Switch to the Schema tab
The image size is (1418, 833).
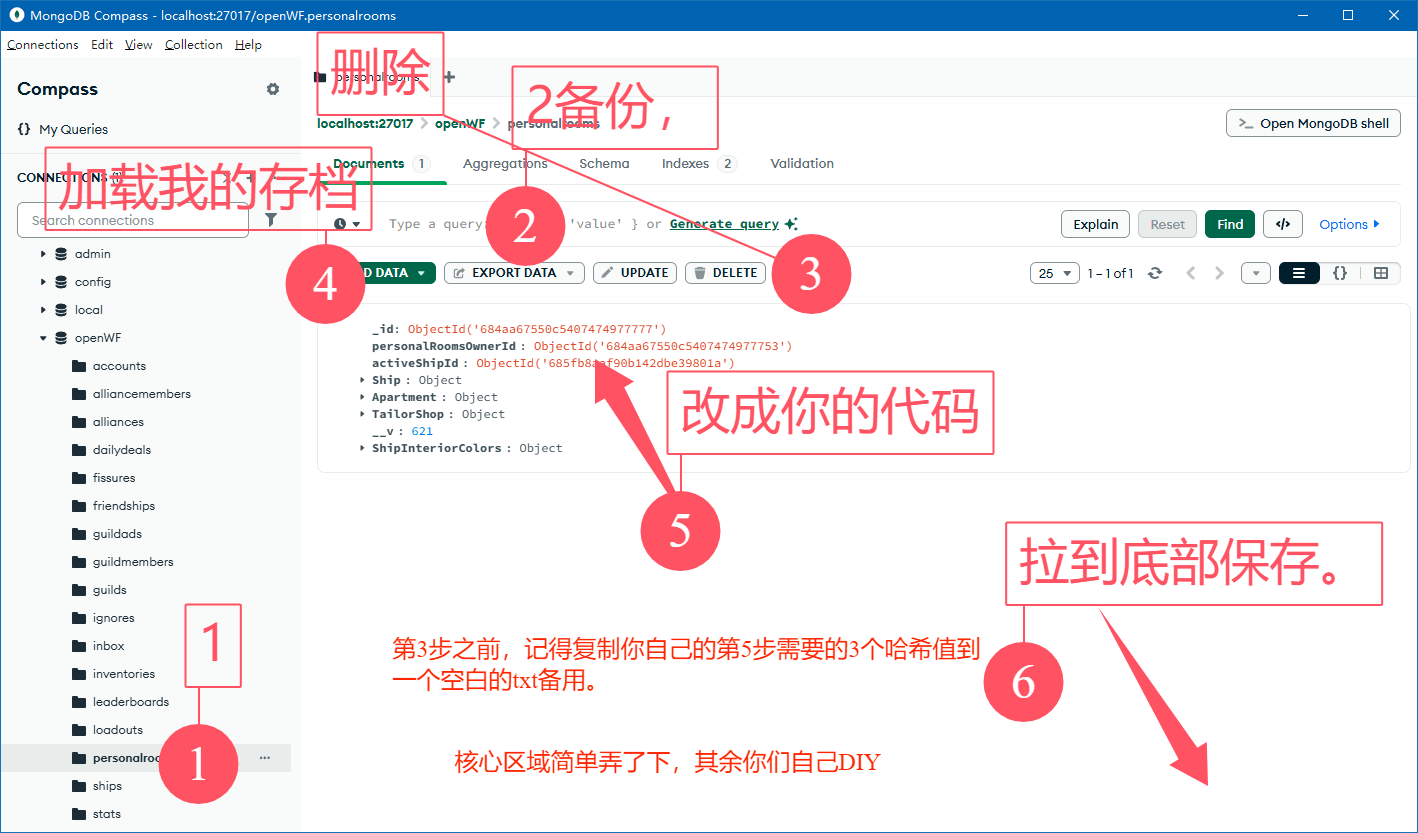tap(604, 163)
